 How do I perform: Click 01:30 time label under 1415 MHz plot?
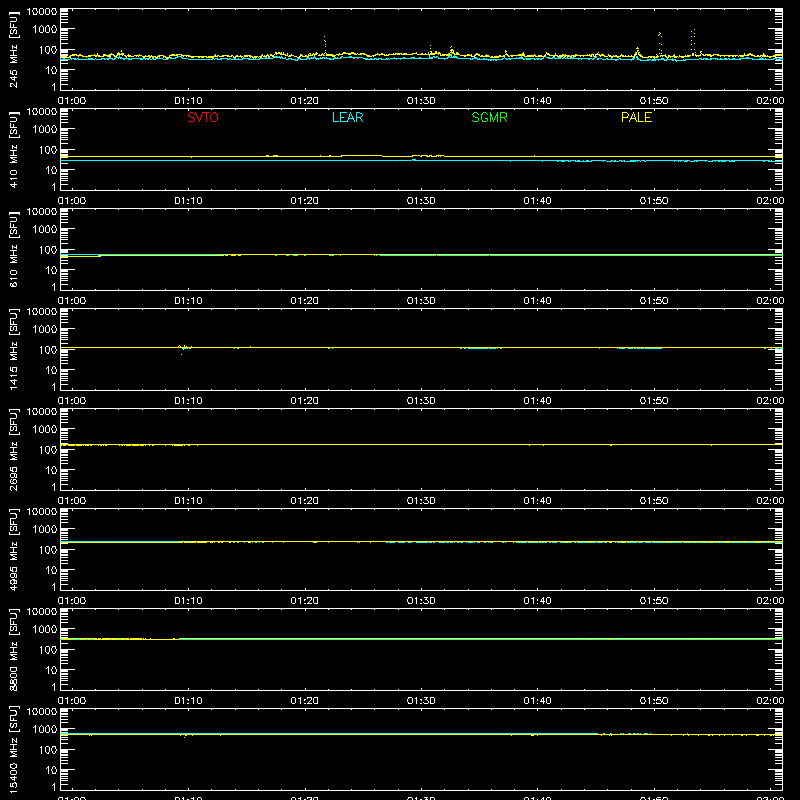[x=421, y=401]
